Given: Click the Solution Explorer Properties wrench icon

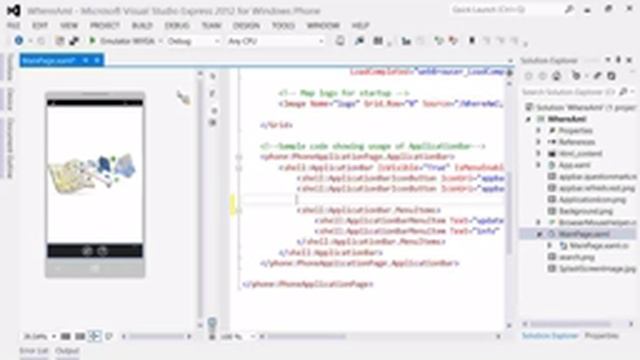Looking at the screenshot, I should pos(597,76).
